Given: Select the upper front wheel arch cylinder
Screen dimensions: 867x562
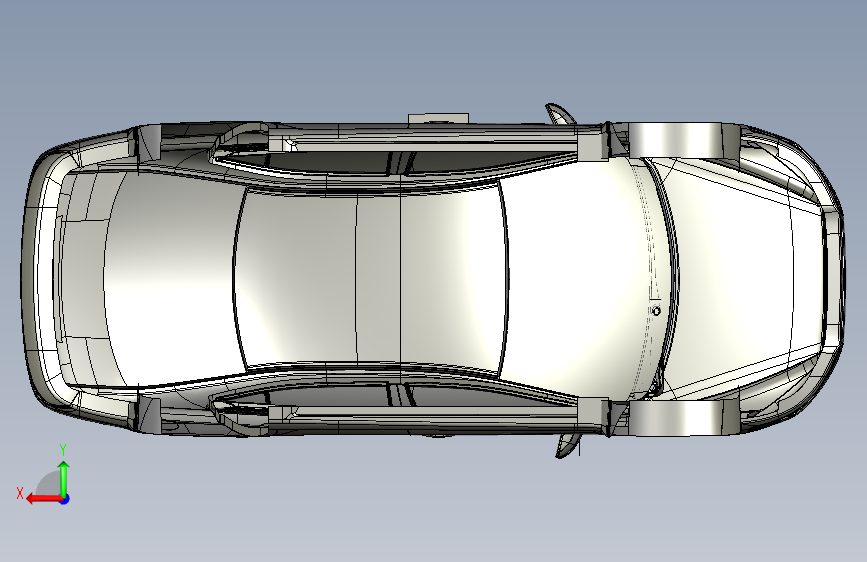Looking at the screenshot, I should pos(683,139).
